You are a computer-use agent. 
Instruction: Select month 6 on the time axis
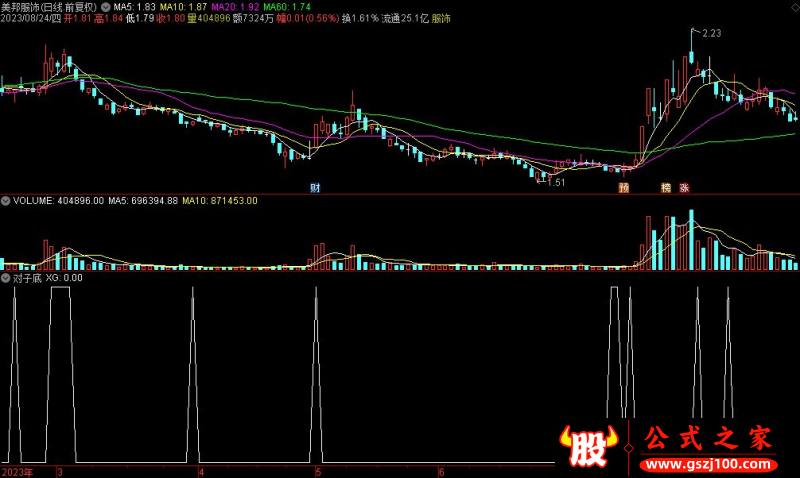[x=442, y=472]
